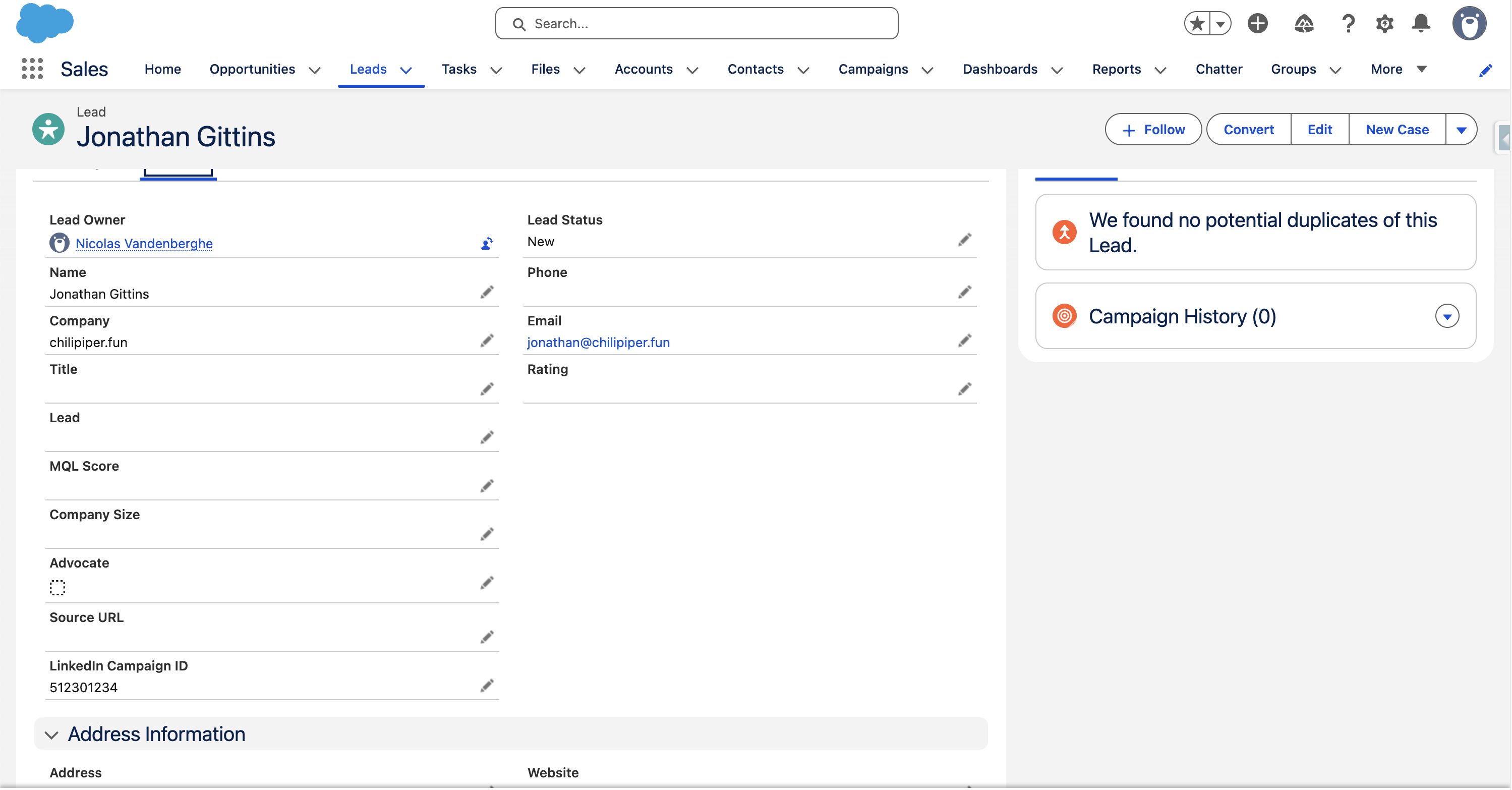Edit the navigation bar with the pencil icon

[1485, 71]
